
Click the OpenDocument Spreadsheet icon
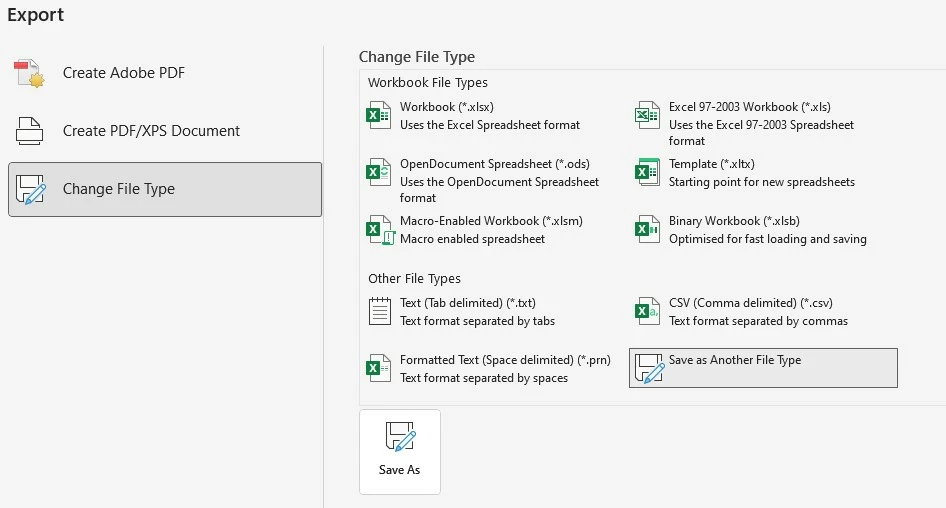[379, 173]
